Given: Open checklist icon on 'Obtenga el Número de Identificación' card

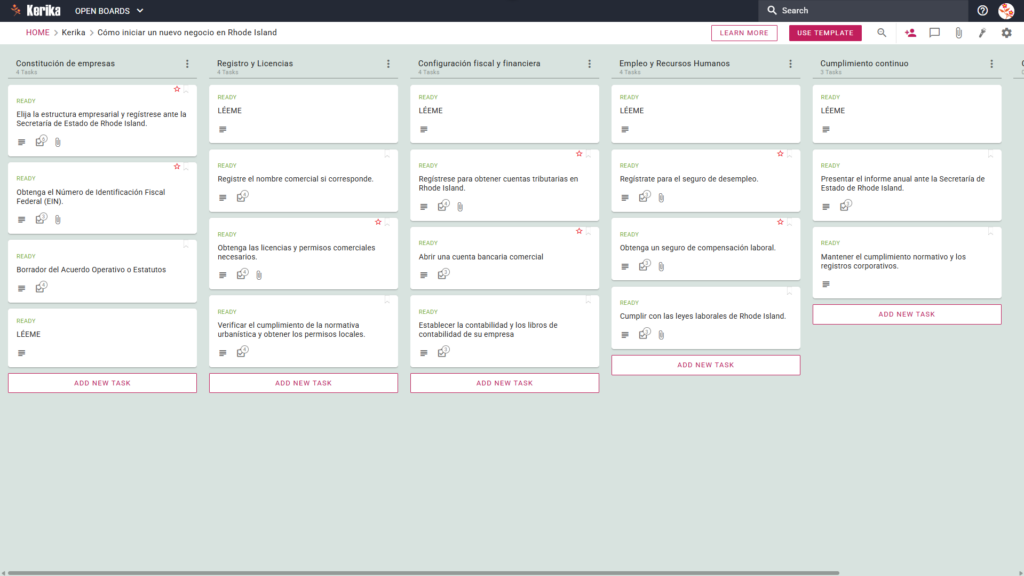Looking at the screenshot, I should 41,219.
